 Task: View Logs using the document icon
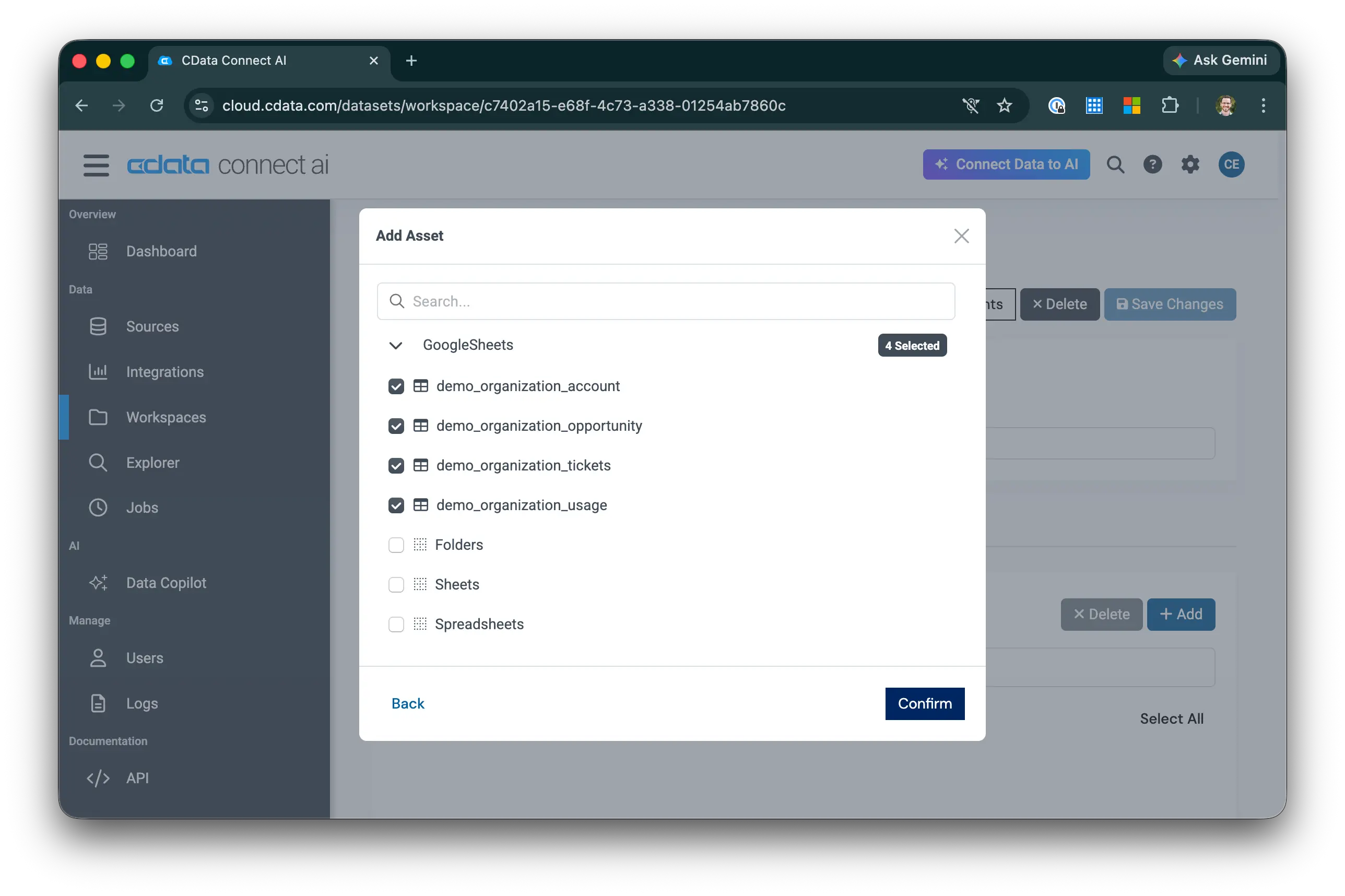98,703
